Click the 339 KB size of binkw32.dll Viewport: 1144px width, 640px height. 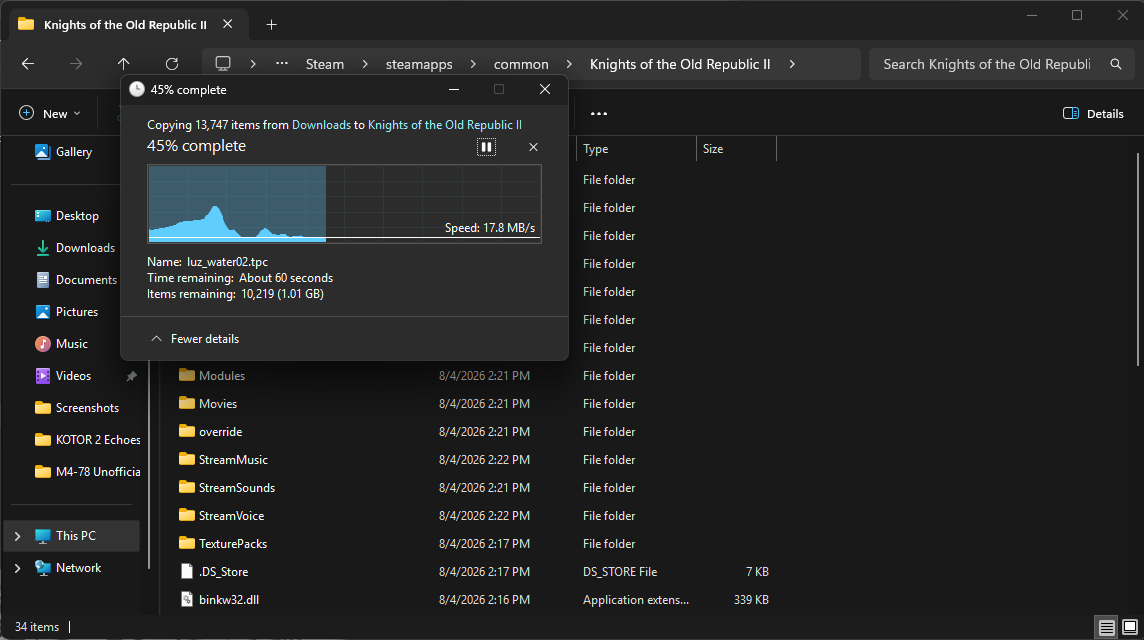click(751, 600)
